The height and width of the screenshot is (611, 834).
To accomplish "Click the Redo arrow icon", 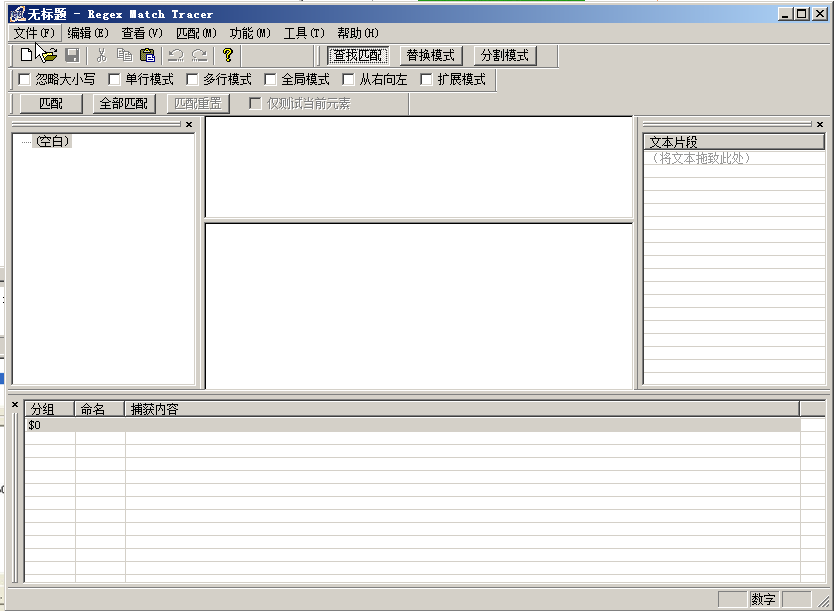I will tap(199, 55).
